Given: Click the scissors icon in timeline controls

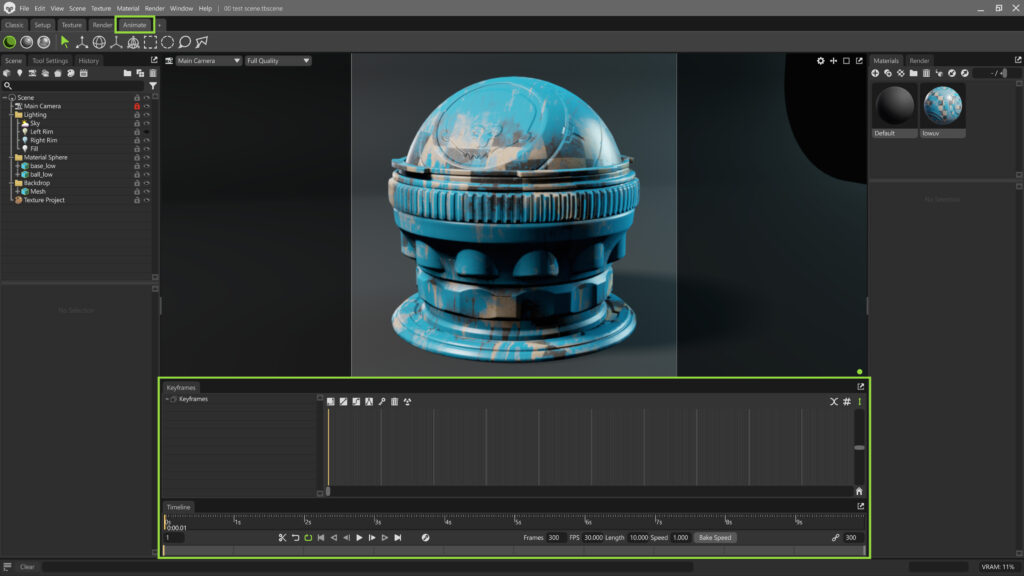Looking at the screenshot, I should pos(282,538).
